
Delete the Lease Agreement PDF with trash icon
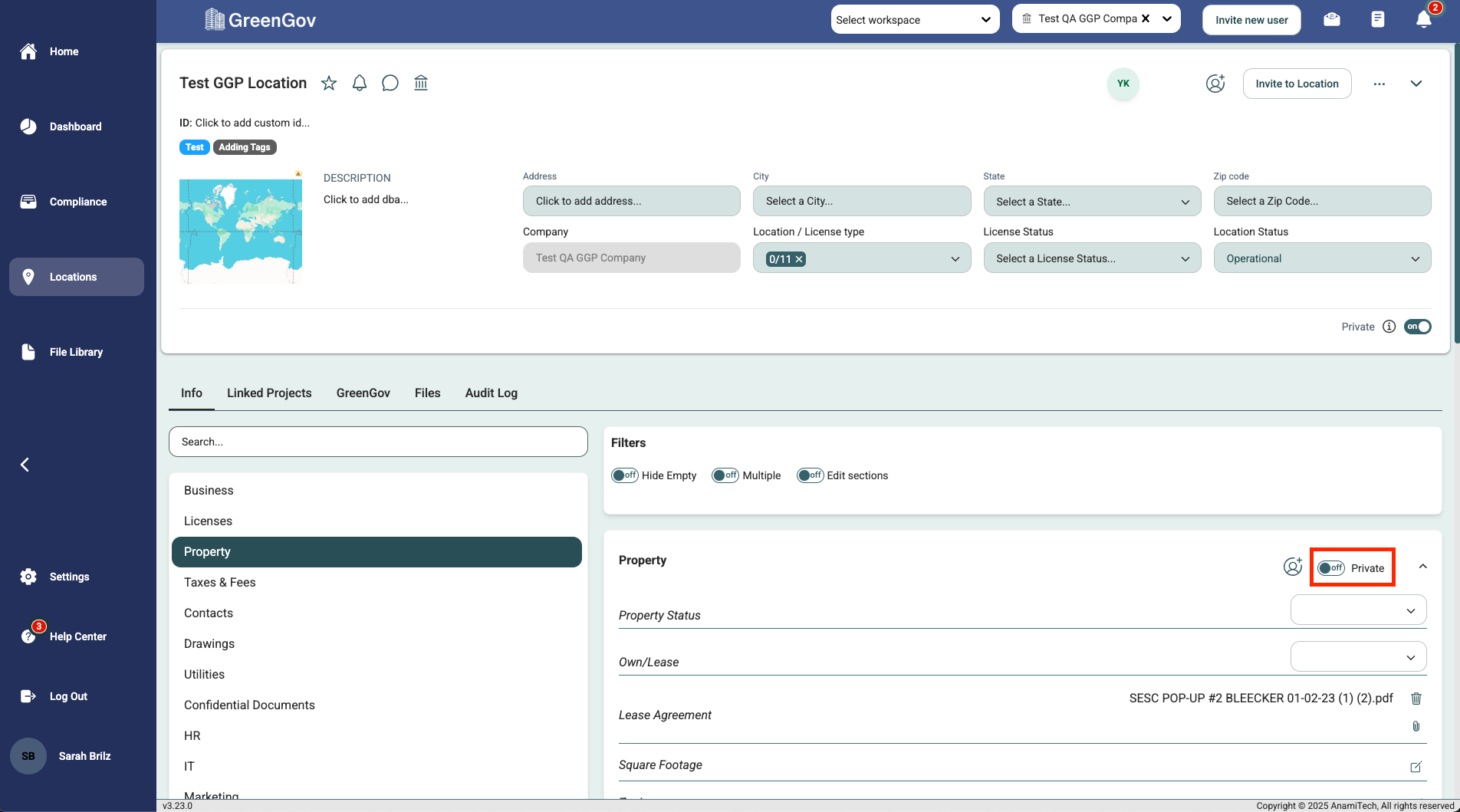pos(1416,699)
